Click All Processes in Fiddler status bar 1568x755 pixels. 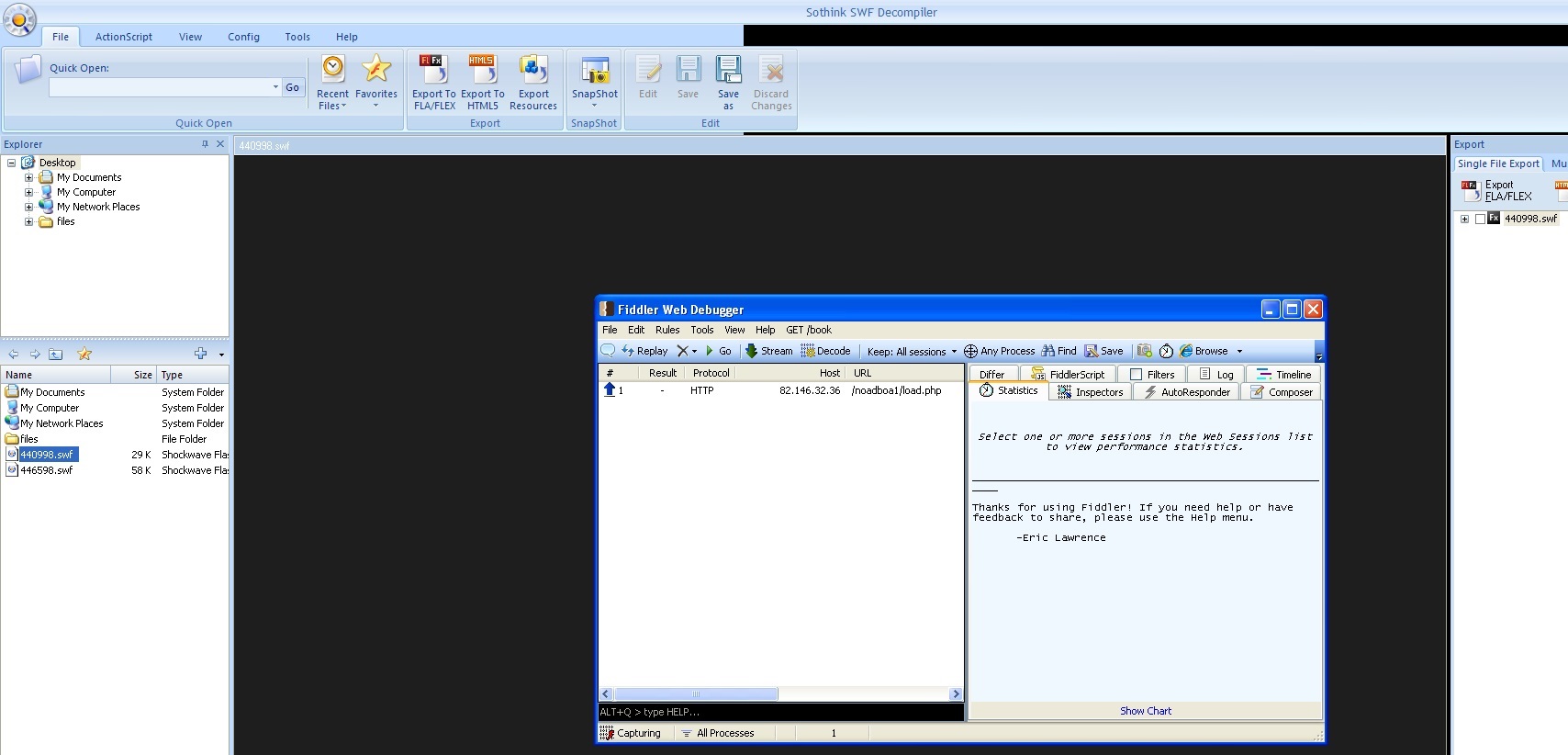717,733
